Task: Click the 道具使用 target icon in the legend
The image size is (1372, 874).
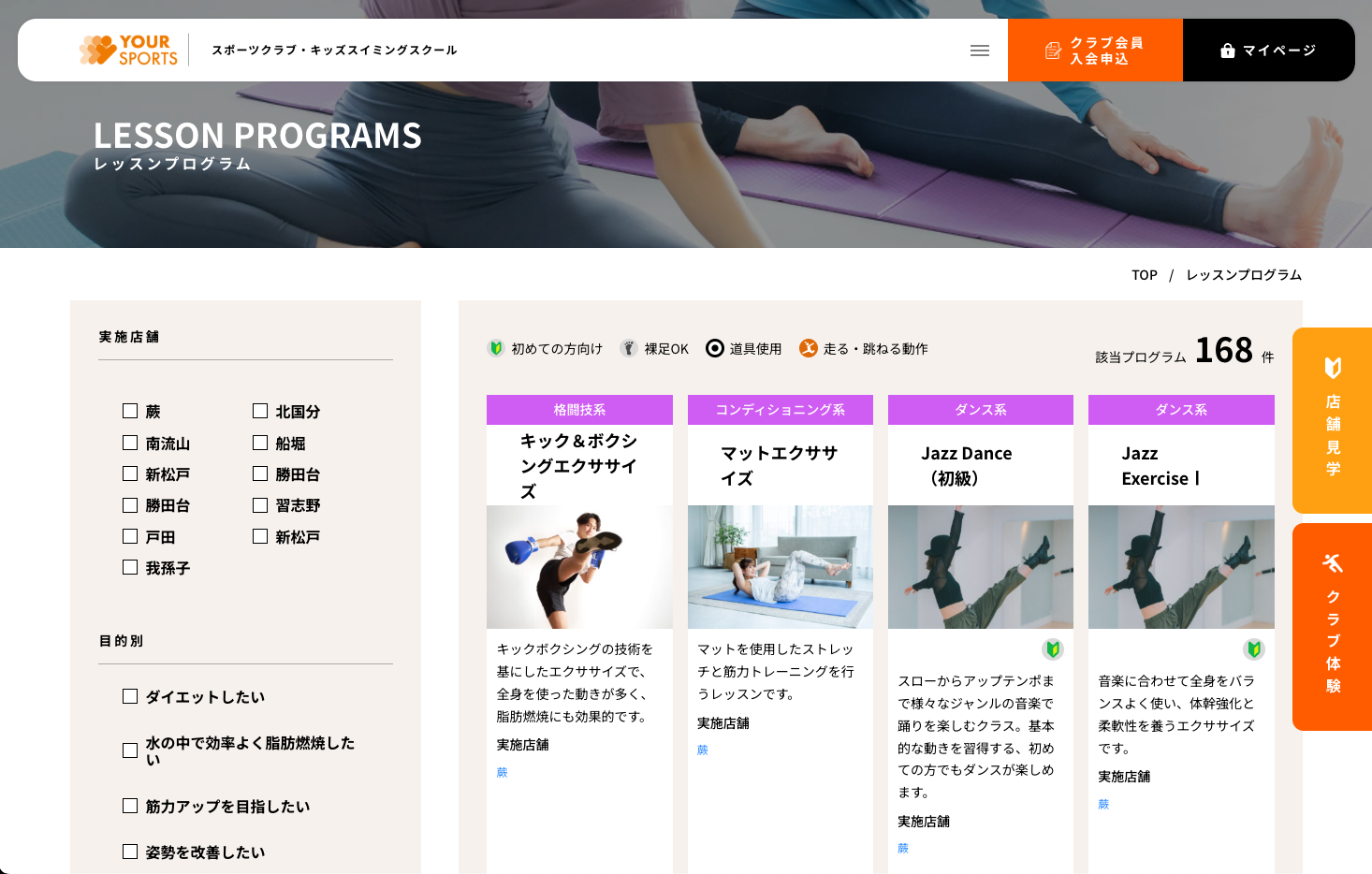Action: pos(715,348)
